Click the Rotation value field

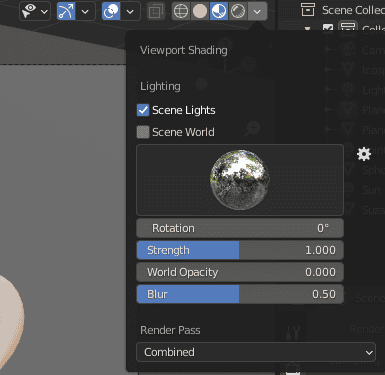[240, 228]
